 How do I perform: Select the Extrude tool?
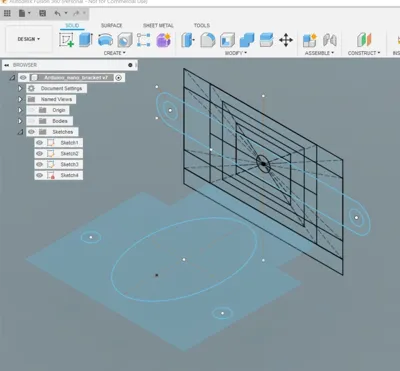[86, 40]
